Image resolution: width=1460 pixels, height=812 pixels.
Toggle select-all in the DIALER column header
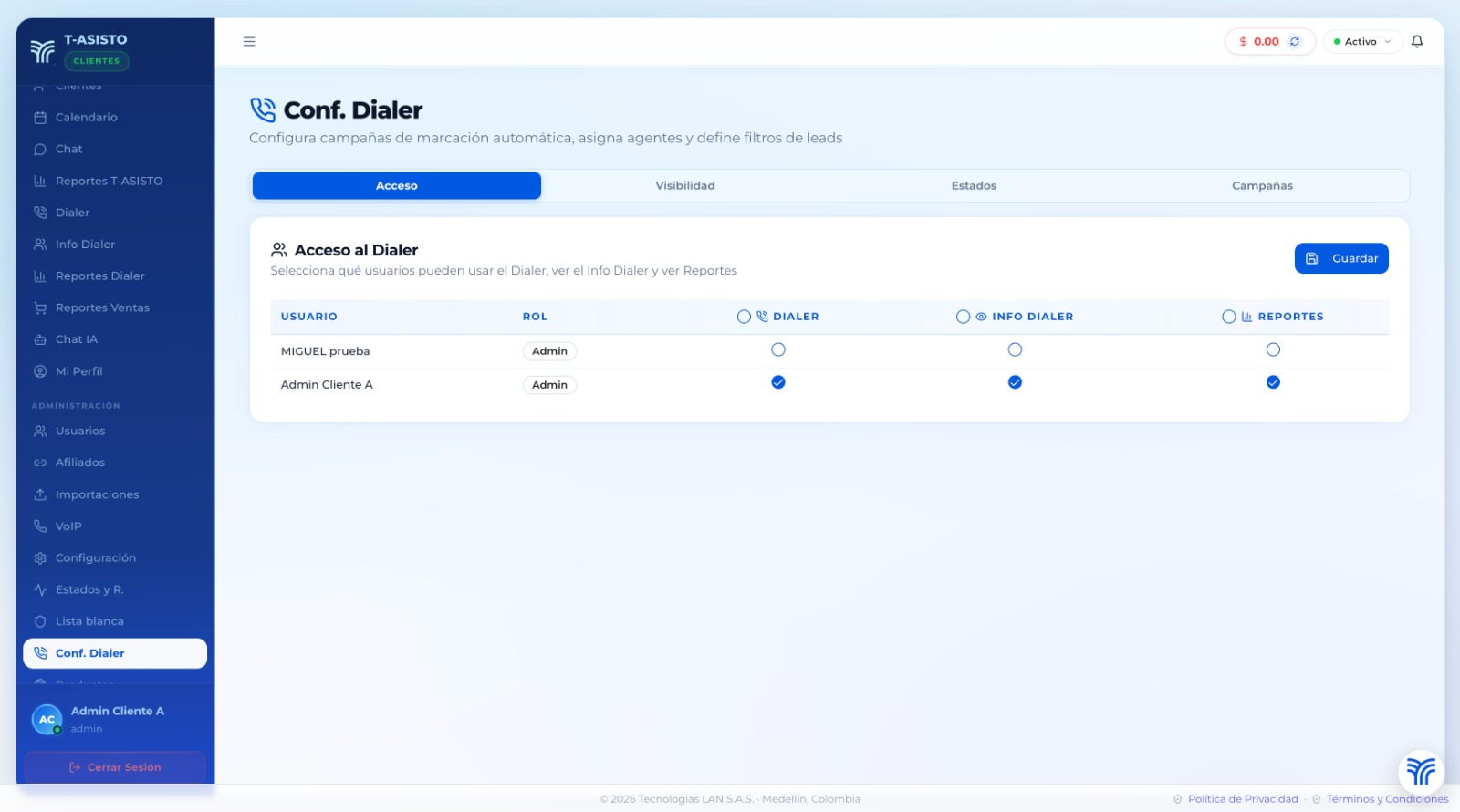(744, 317)
